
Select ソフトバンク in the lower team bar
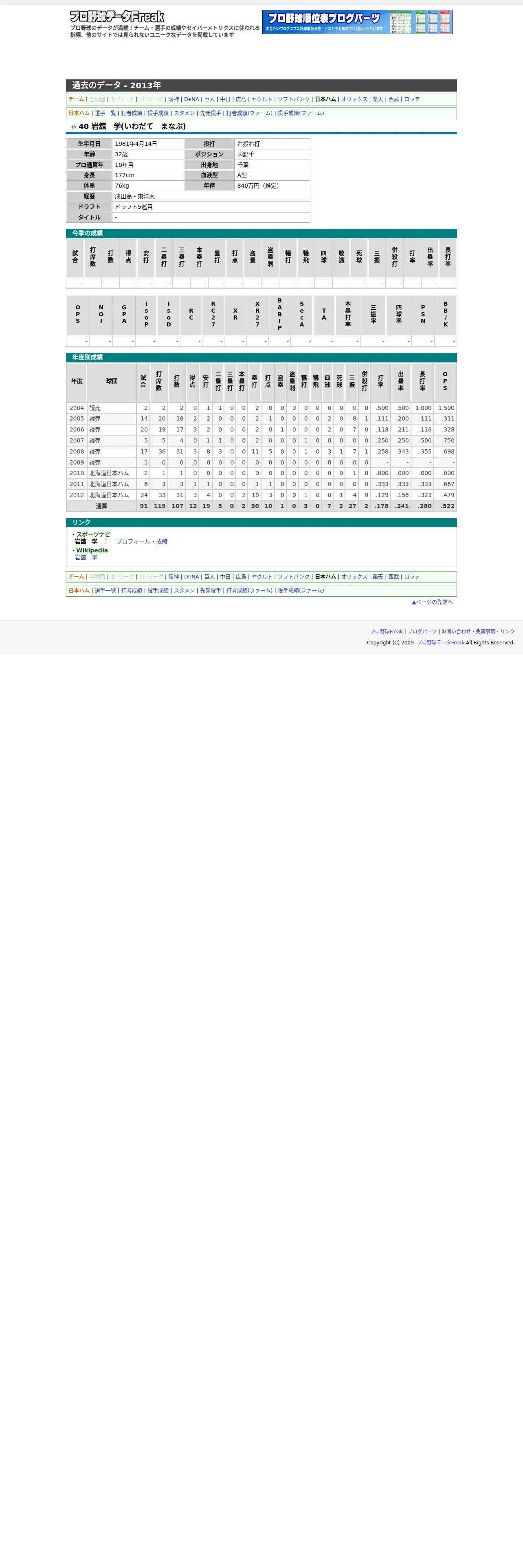pyautogui.click(x=293, y=576)
